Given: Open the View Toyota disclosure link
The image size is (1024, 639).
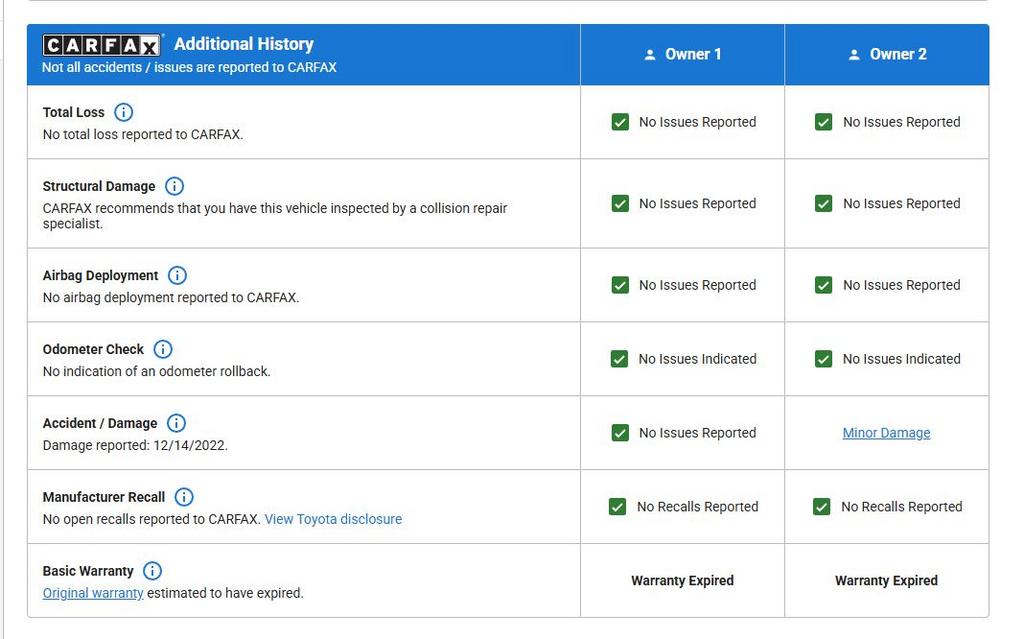Looking at the screenshot, I should (x=333, y=519).
